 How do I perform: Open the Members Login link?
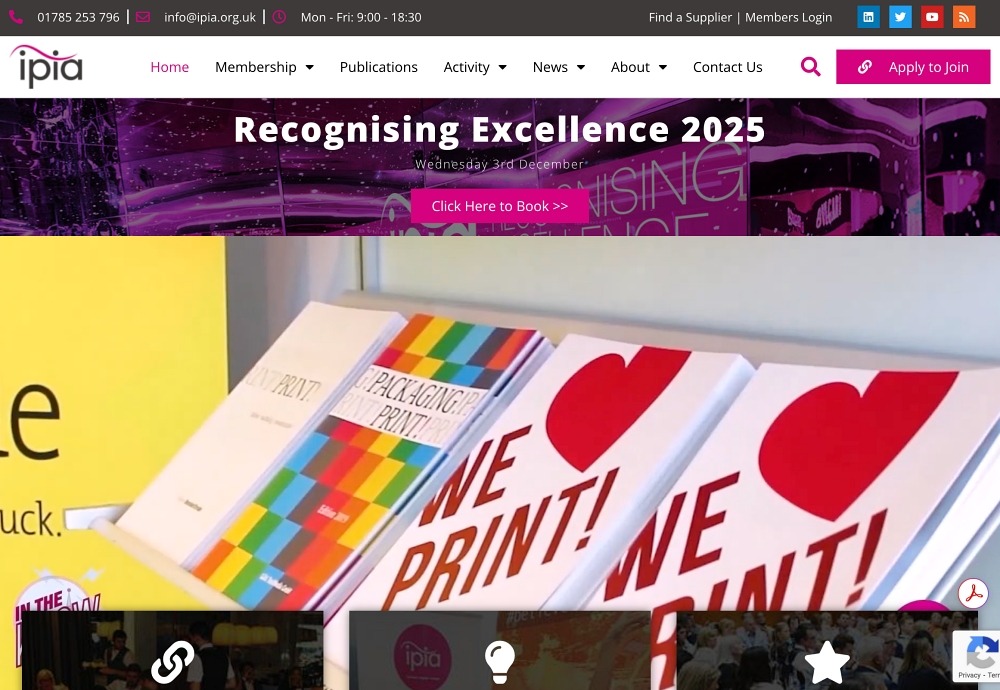tap(788, 17)
